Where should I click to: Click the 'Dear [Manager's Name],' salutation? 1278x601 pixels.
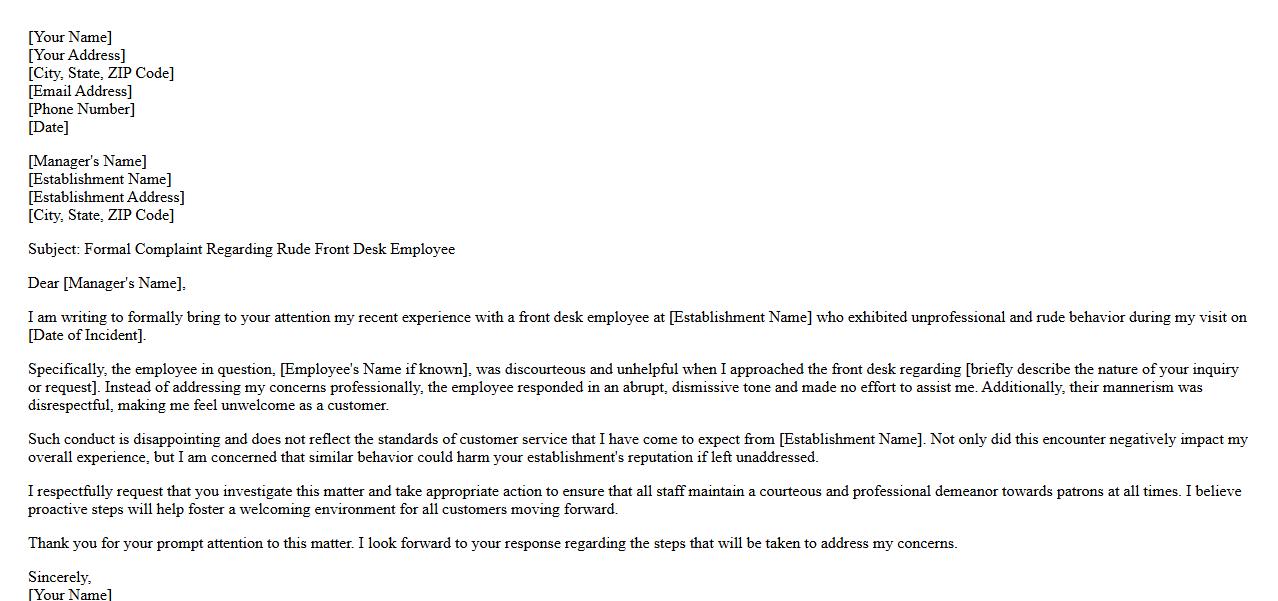coord(107,283)
